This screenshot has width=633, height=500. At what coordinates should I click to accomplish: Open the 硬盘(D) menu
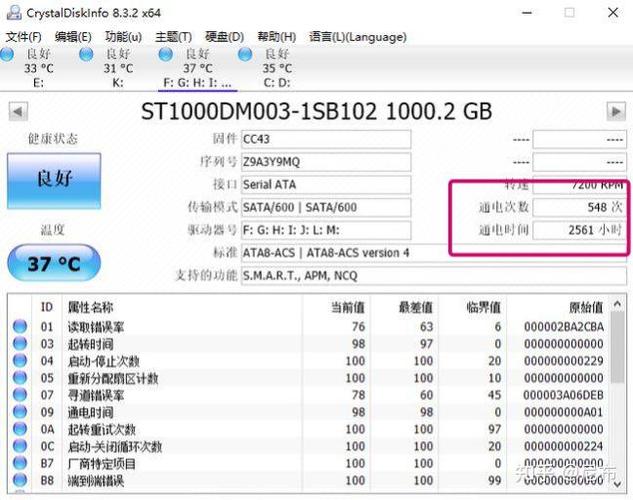pos(224,37)
